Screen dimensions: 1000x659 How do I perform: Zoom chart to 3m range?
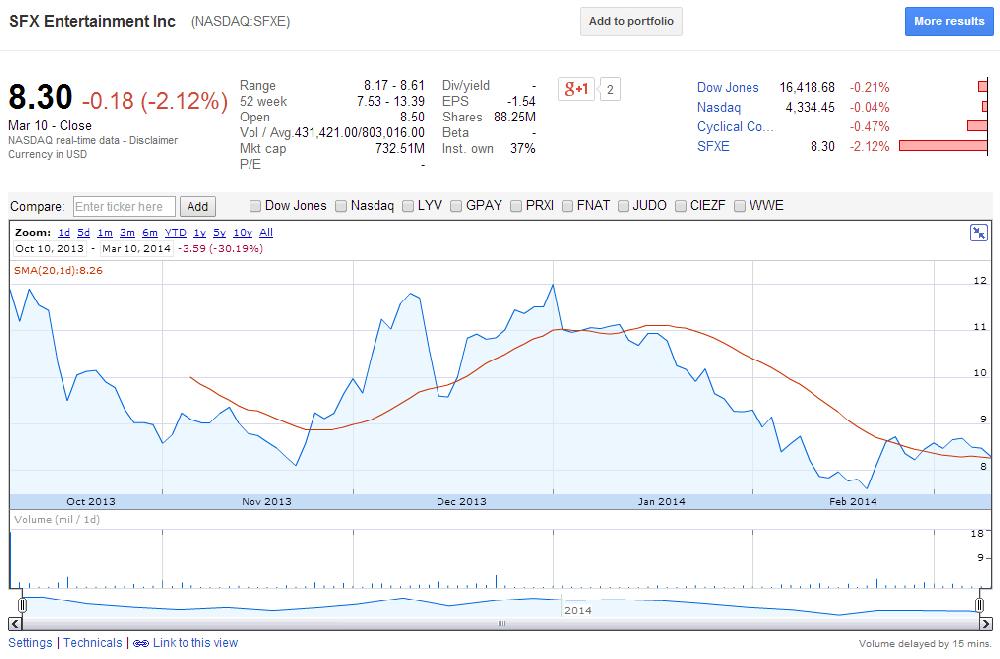127,233
